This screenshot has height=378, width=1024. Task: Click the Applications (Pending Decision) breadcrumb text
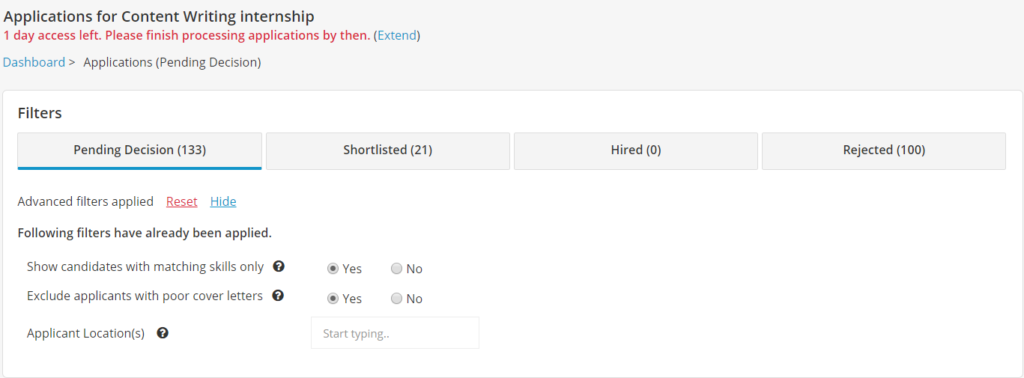[x=172, y=63]
